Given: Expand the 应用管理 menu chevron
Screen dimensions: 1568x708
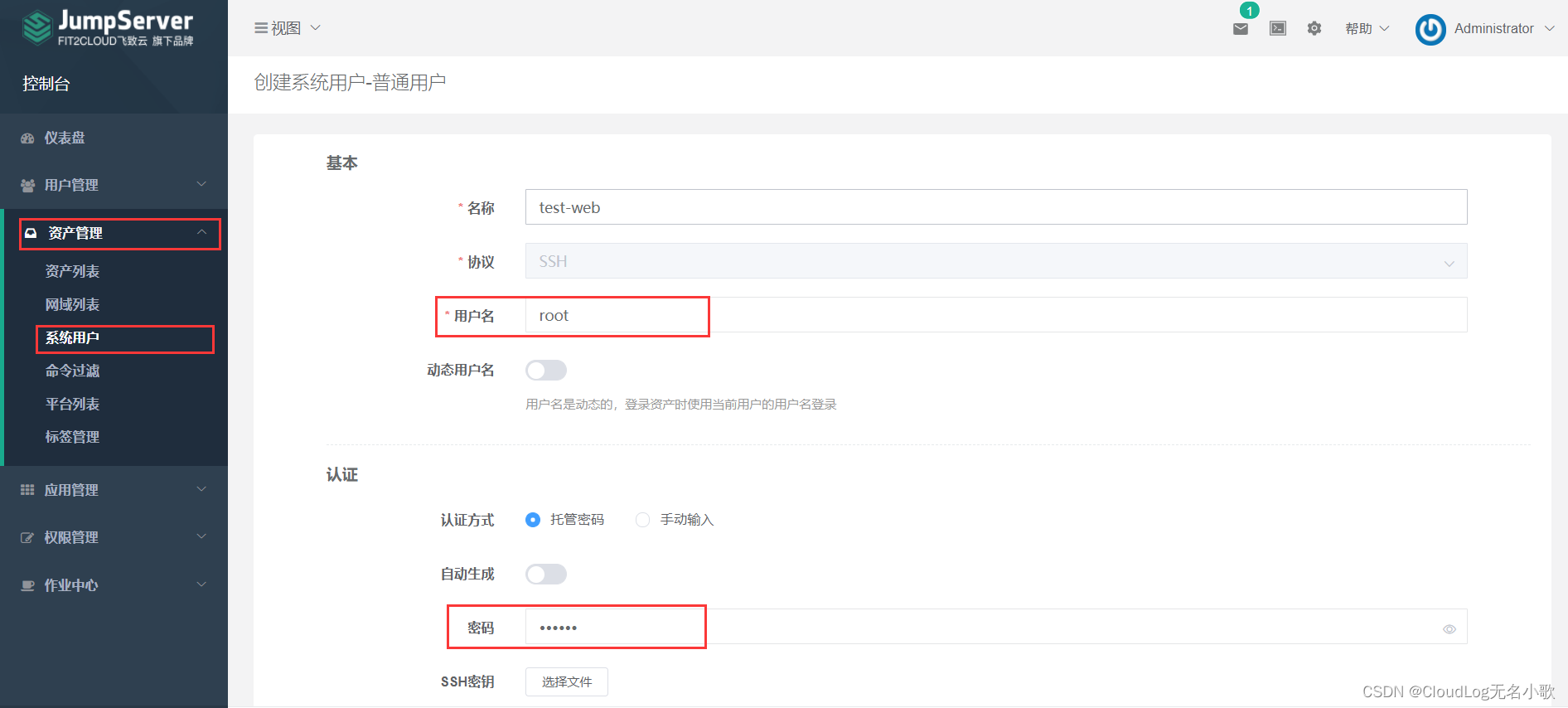Looking at the screenshot, I should [x=201, y=489].
